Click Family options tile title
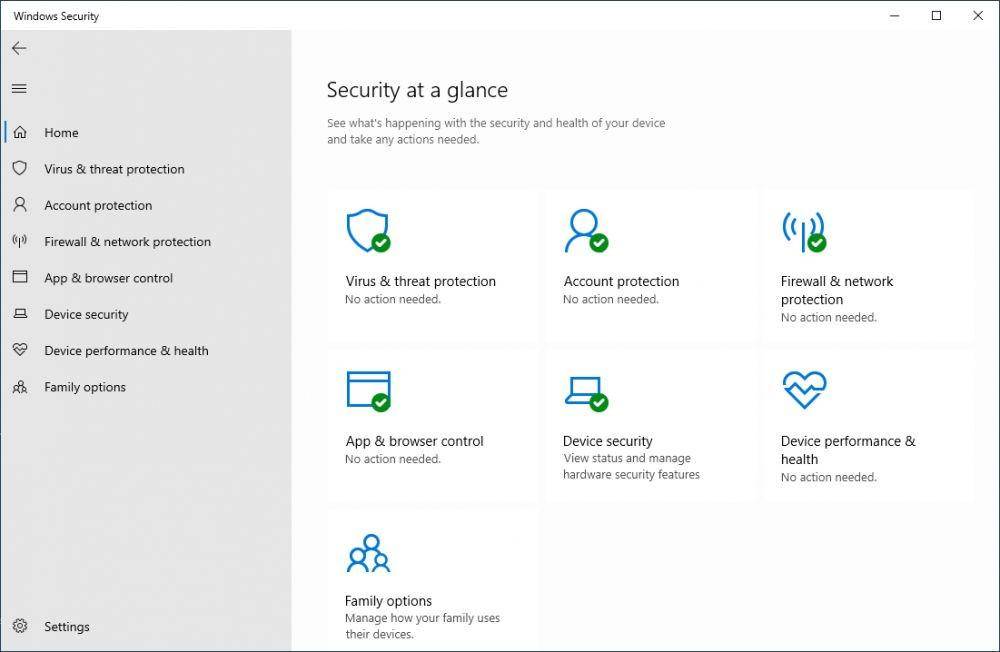 [x=388, y=601]
